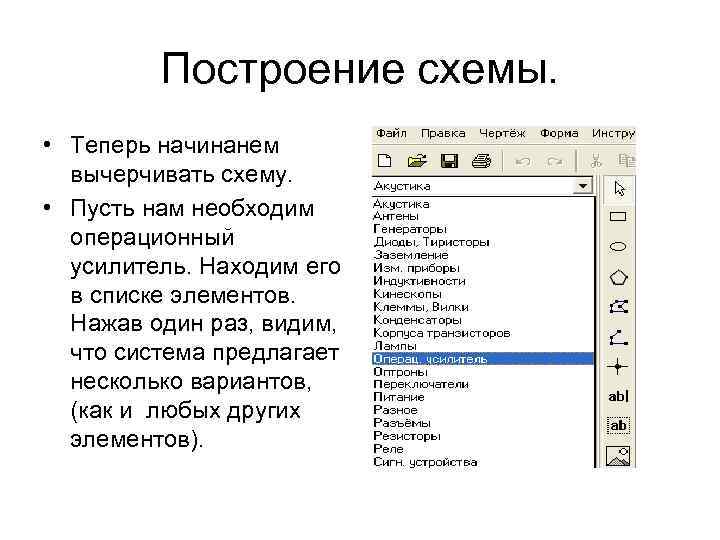The width and height of the screenshot is (720, 540).
Task: Select the Pentagon polygon tool
Action: (x=618, y=277)
